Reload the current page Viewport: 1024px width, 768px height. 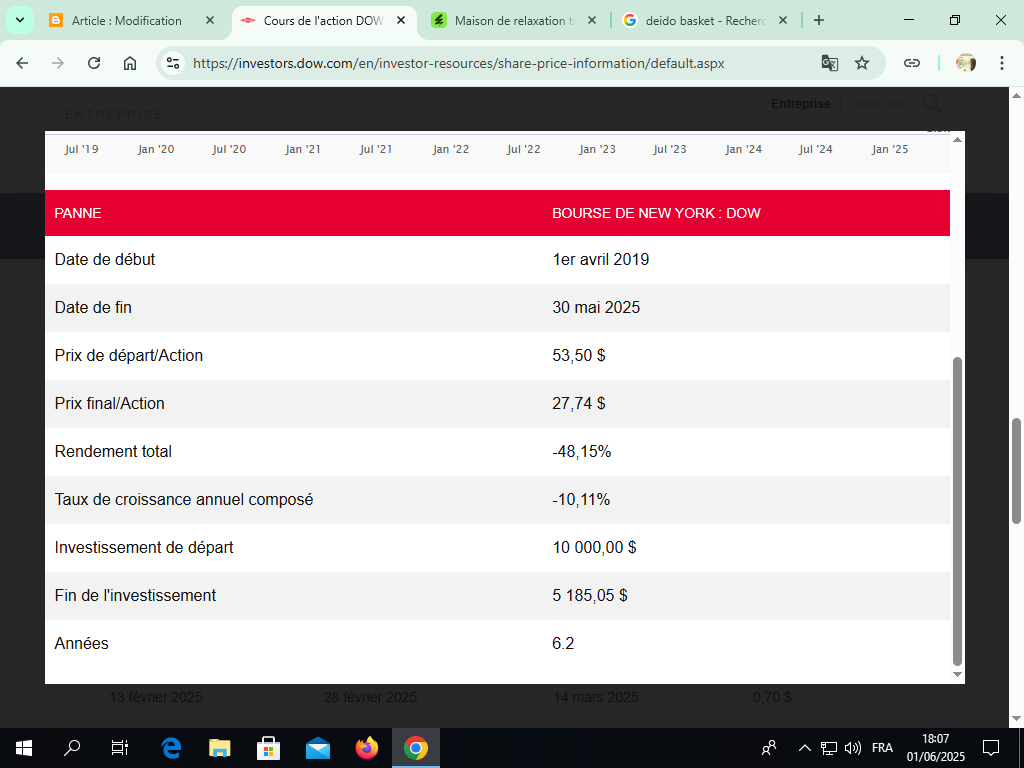click(x=94, y=63)
